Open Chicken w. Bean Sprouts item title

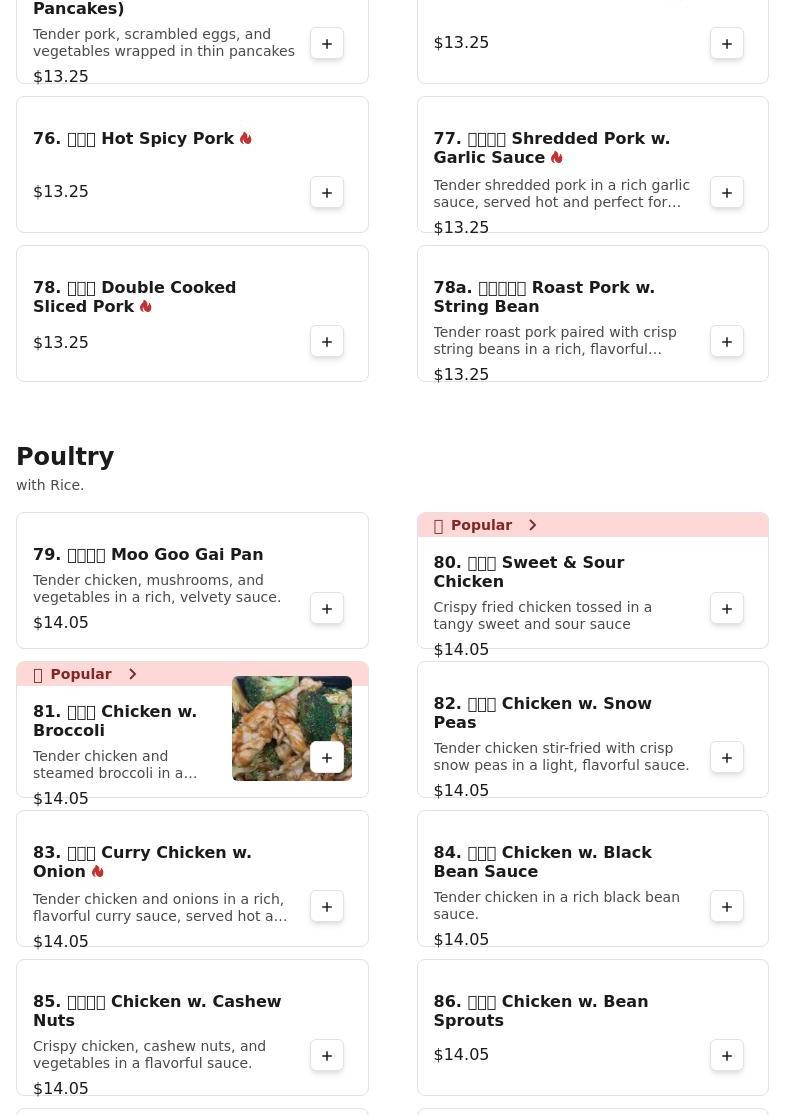pyautogui.click(x=540, y=1011)
